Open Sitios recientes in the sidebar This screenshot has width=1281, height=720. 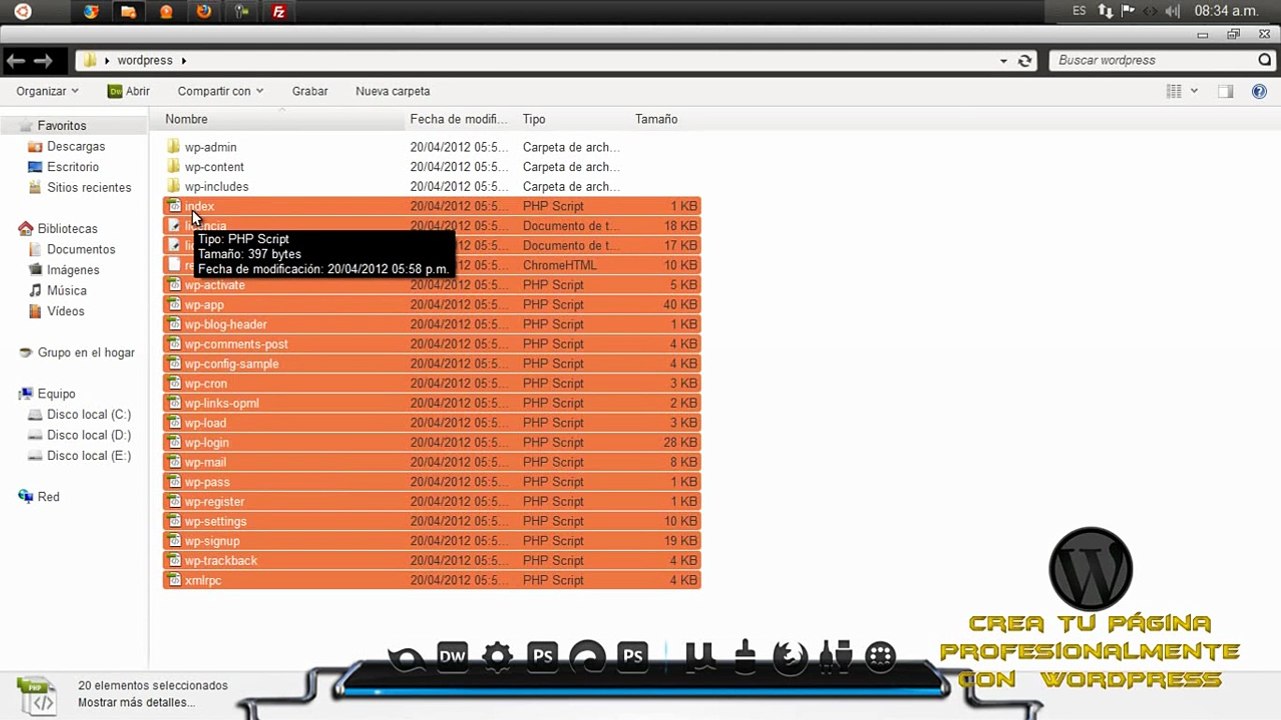pos(89,187)
